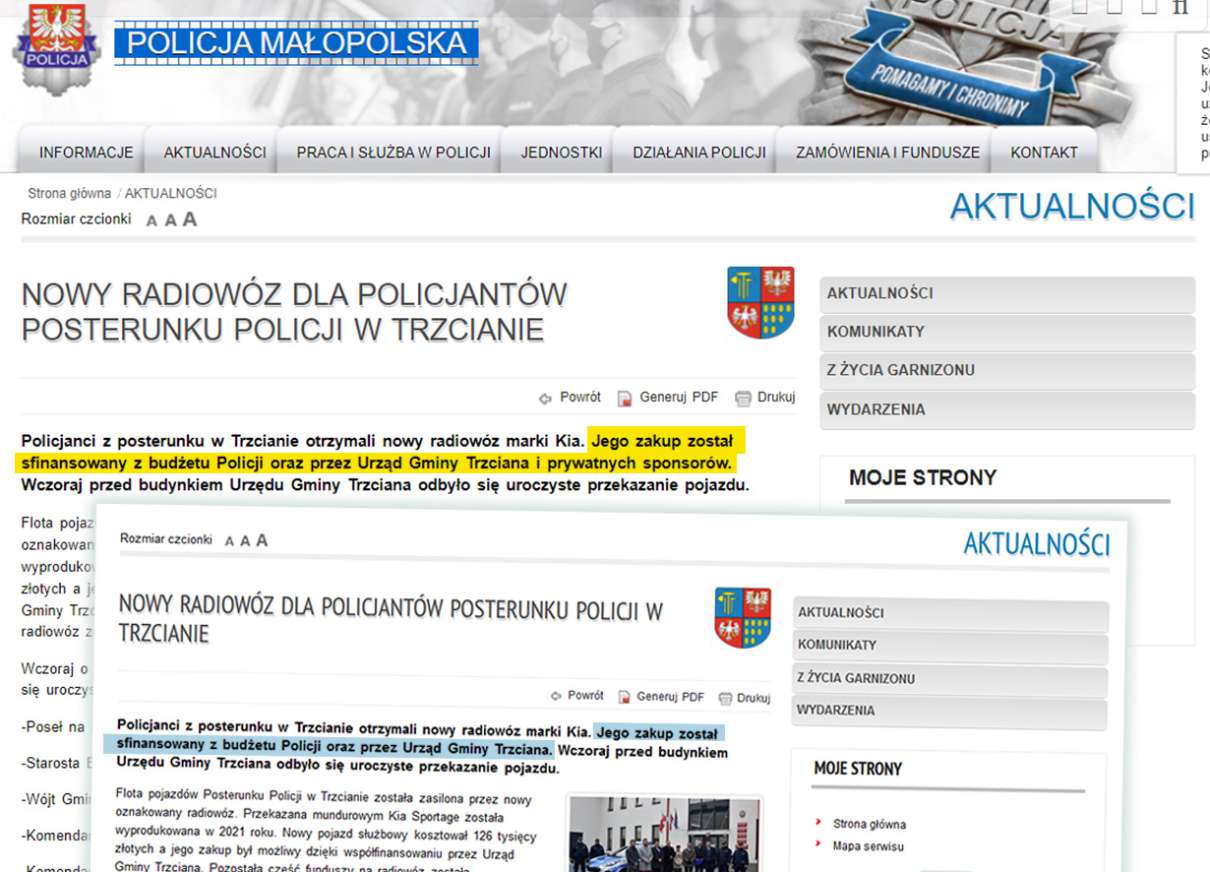Click the Drukuj printer icon in upper article
Screen dimensions: 1210x872
point(743,398)
